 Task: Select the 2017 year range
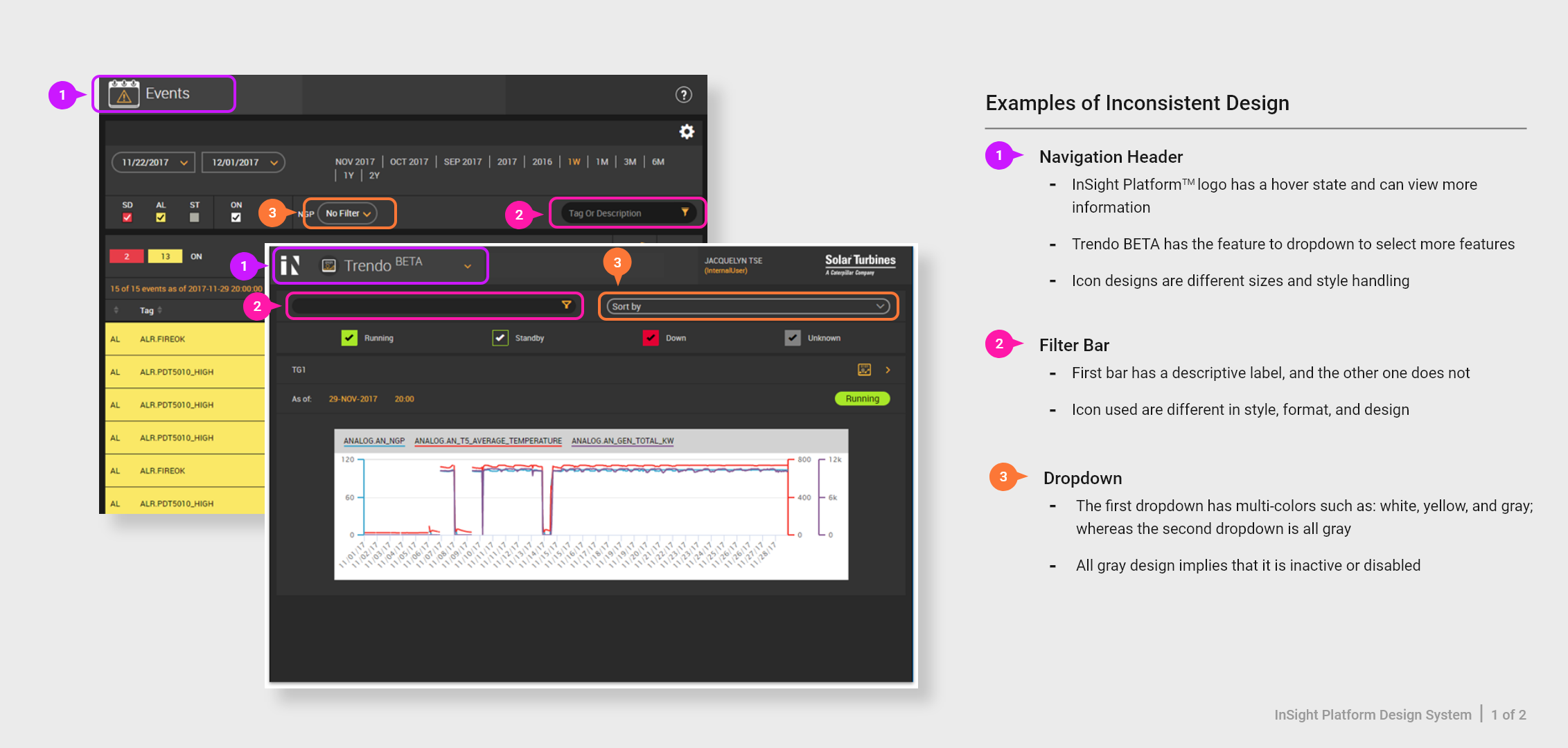point(507,161)
